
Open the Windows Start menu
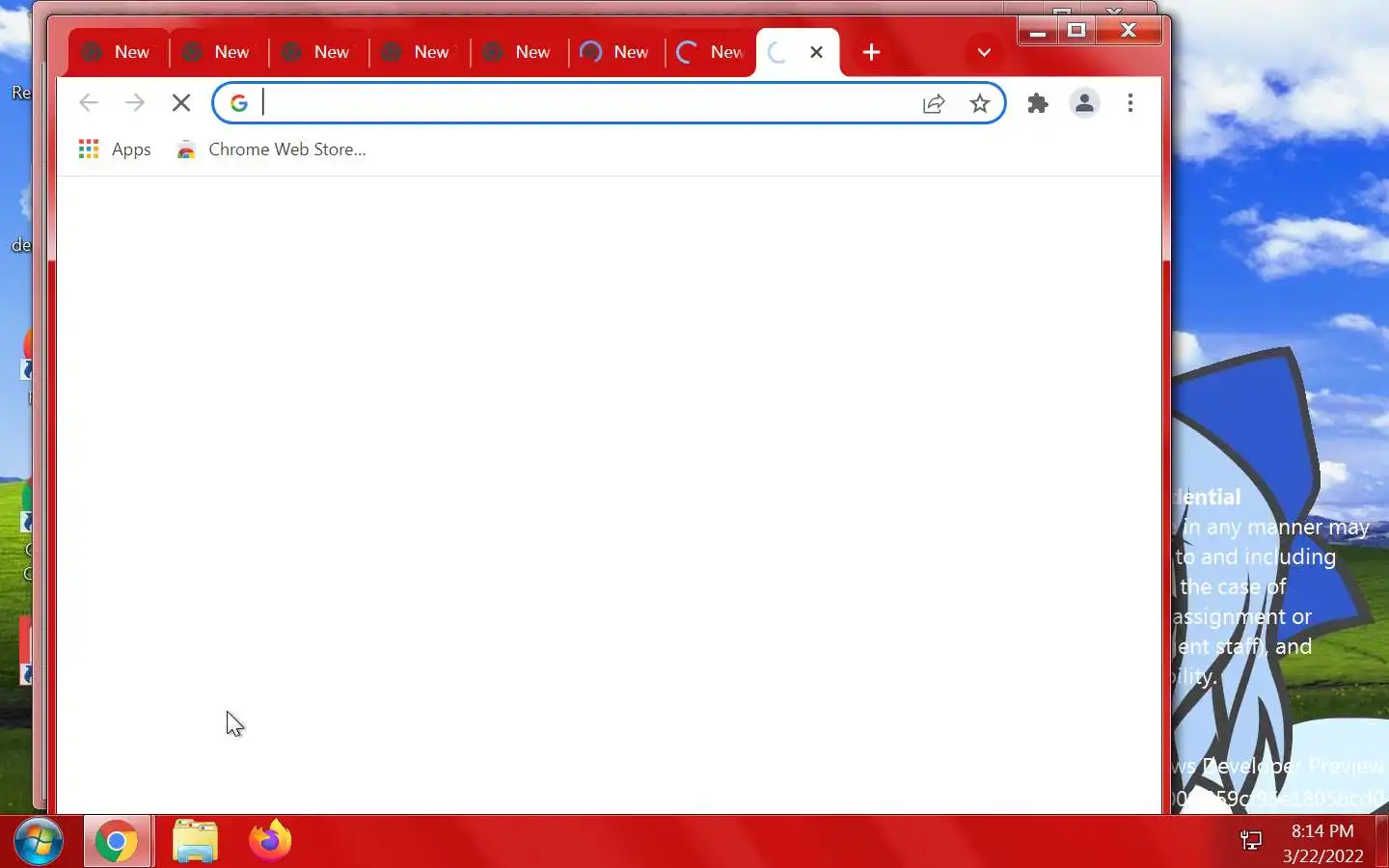coord(39,842)
